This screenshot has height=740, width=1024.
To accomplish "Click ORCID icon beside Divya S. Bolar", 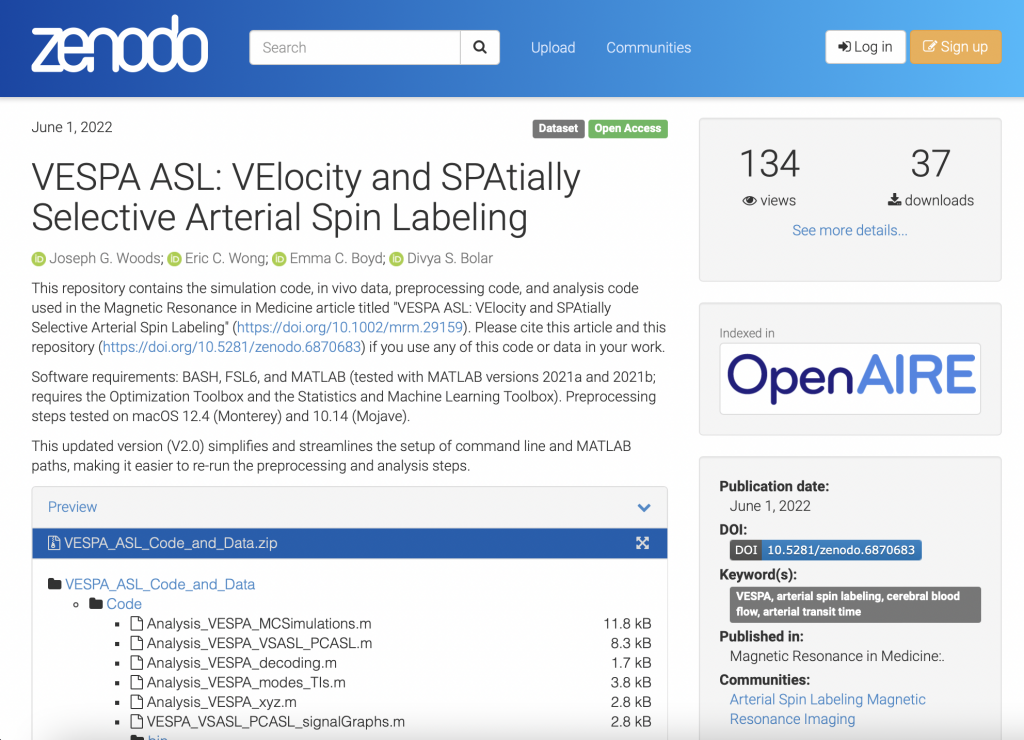I will (396, 259).
